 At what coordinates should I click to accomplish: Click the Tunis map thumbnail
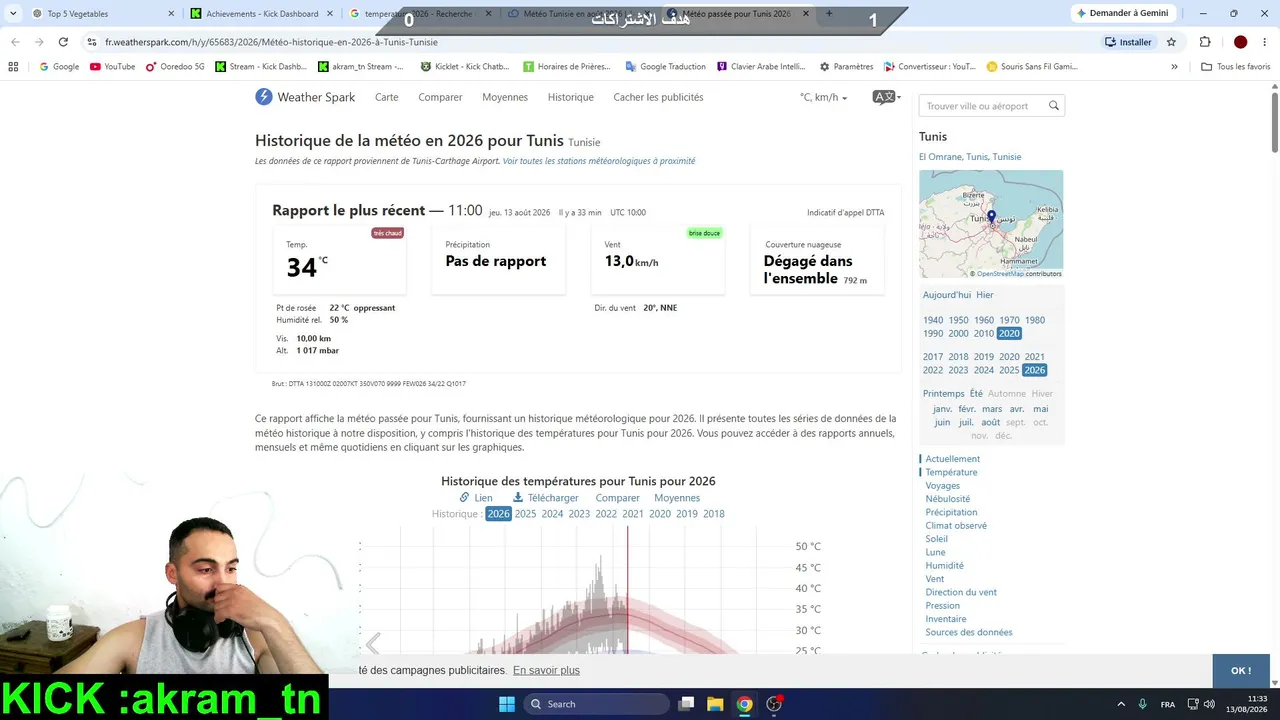click(x=991, y=224)
